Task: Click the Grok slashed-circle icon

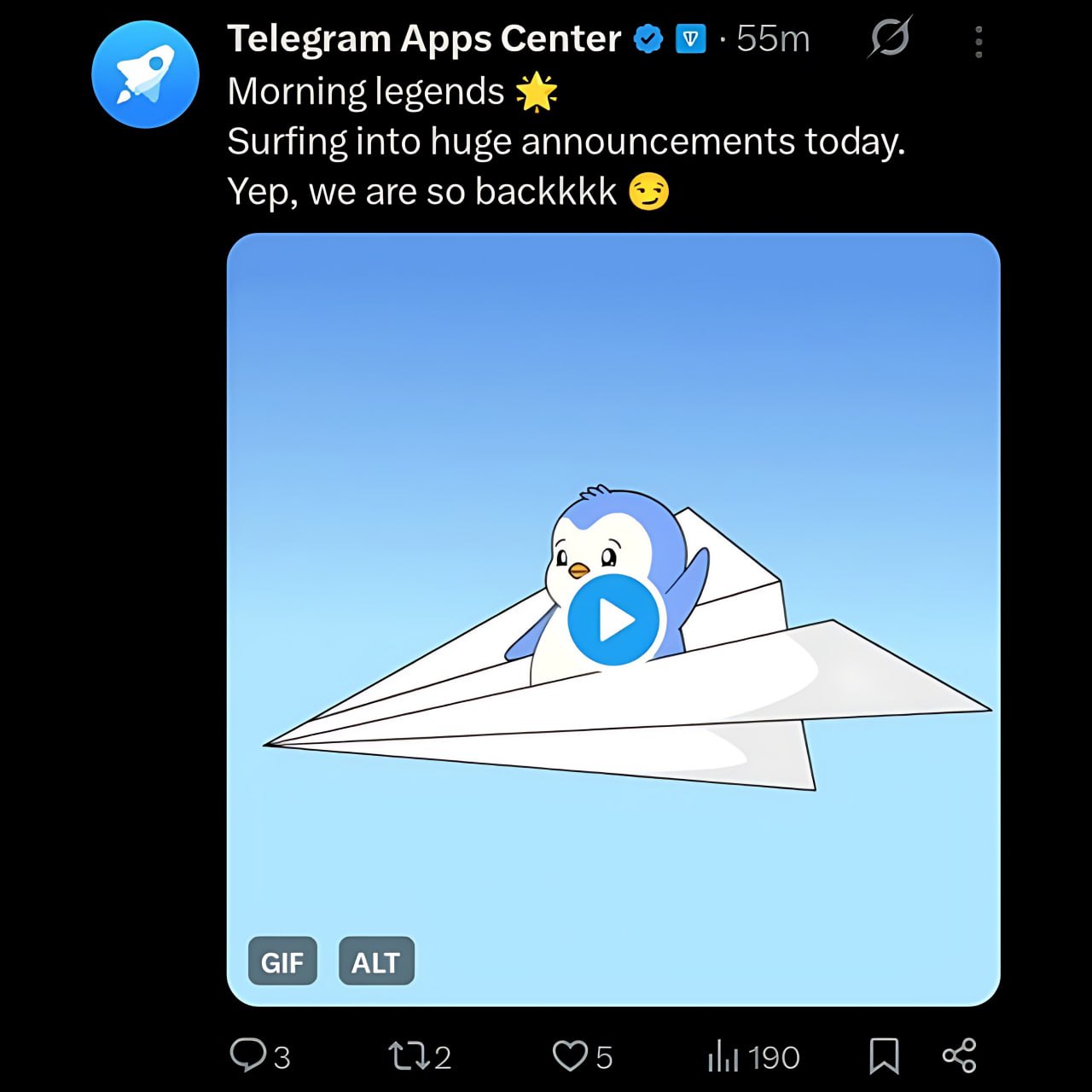Action: tap(890, 38)
